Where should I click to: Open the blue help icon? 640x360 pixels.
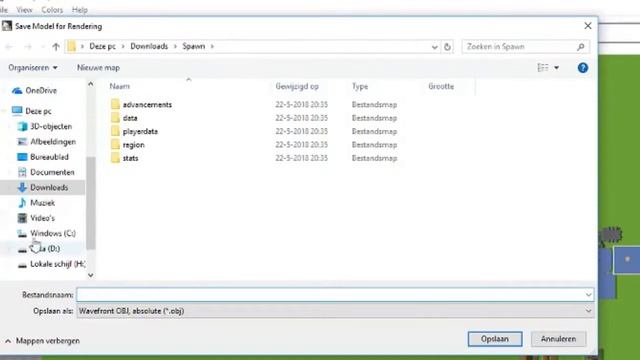[583, 68]
